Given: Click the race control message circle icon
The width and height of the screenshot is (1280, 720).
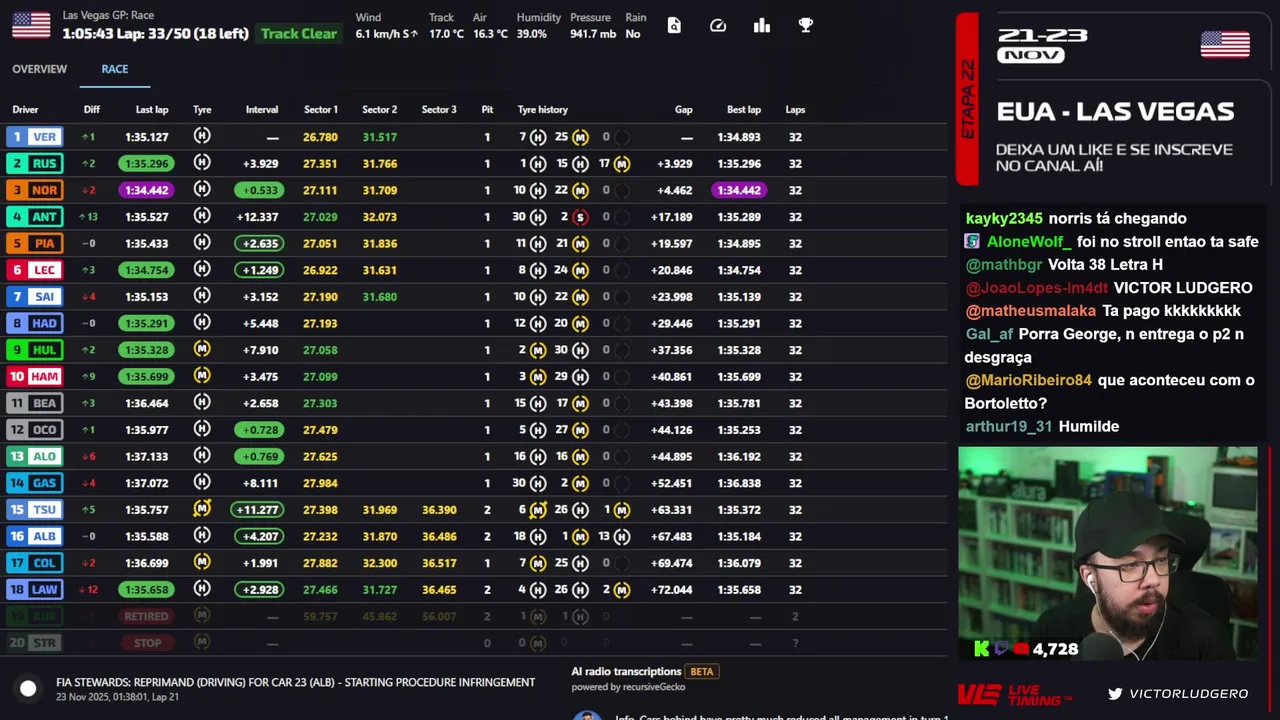Looking at the screenshot, I should [x=28, y=688].
